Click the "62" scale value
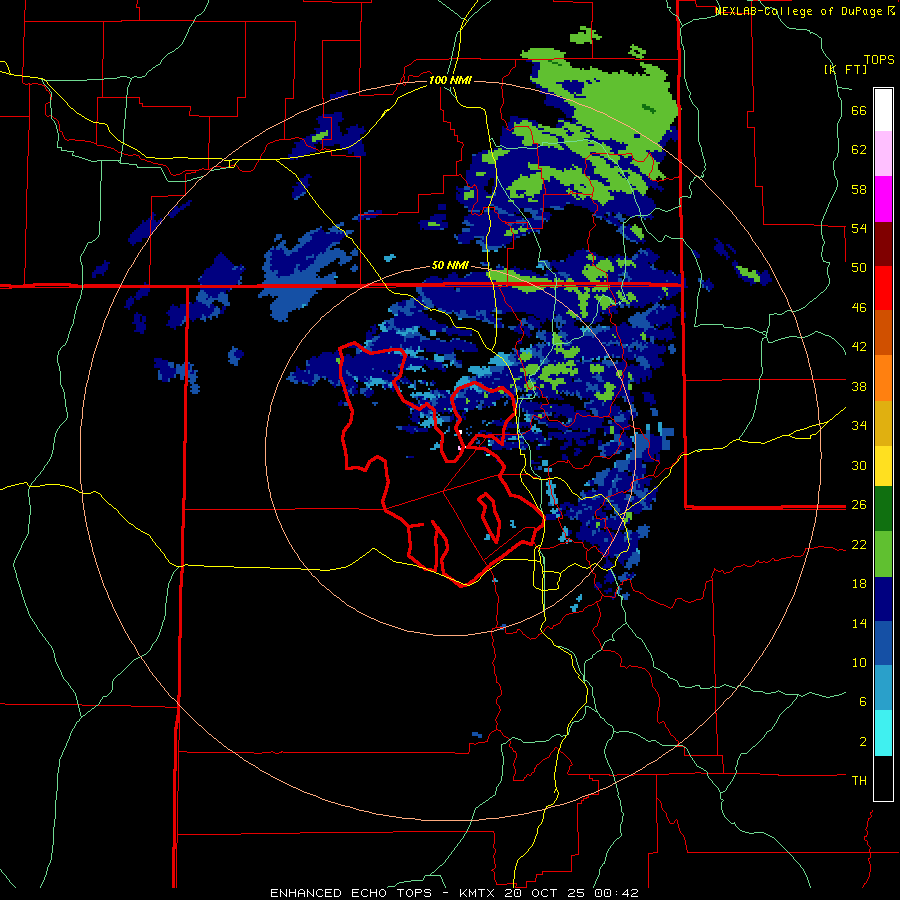900x900 pixels. (x=859, y=150)
